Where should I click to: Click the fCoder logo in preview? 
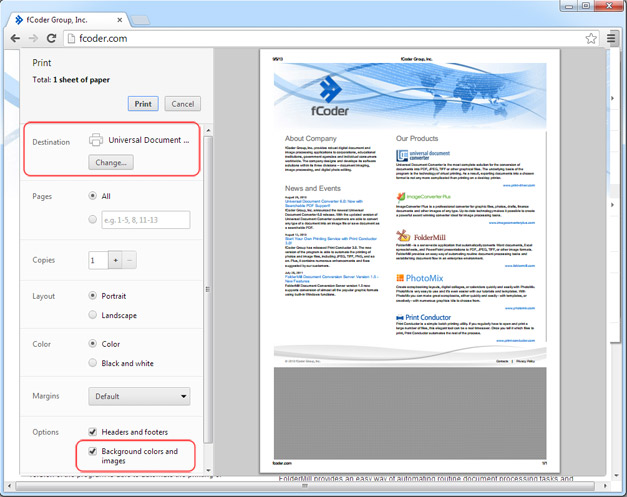click(330, 96)
